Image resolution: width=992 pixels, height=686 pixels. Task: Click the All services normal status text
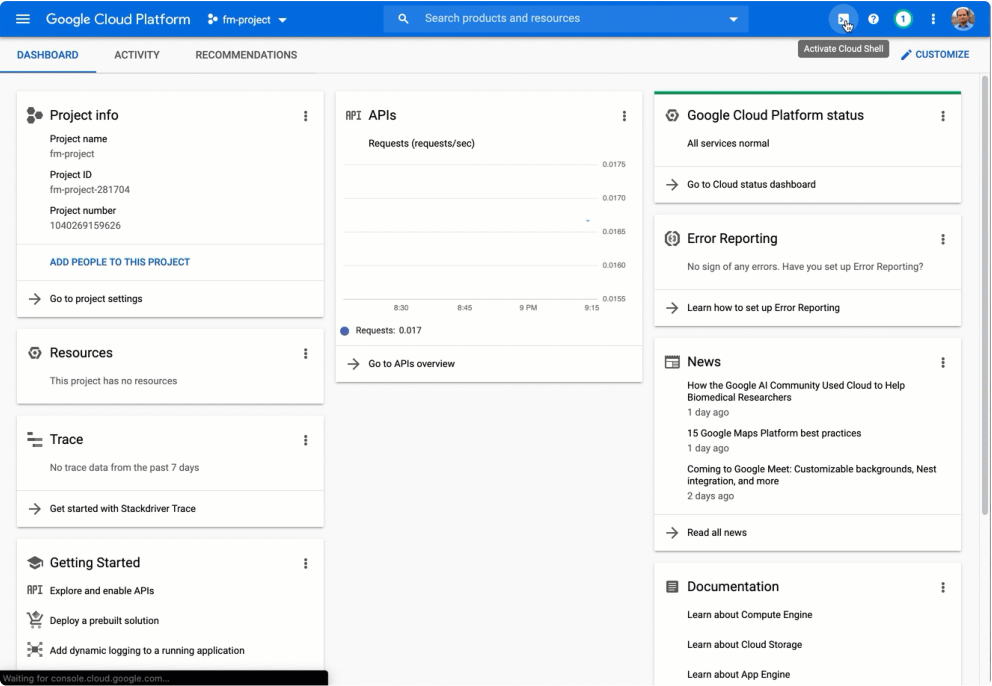728,144
